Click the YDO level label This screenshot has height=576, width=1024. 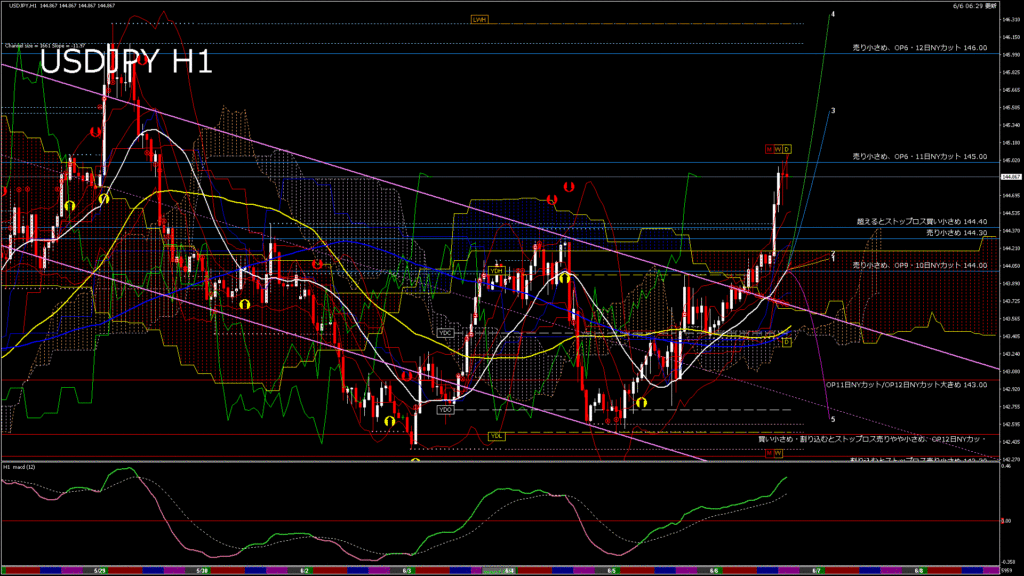coord(445,409)
